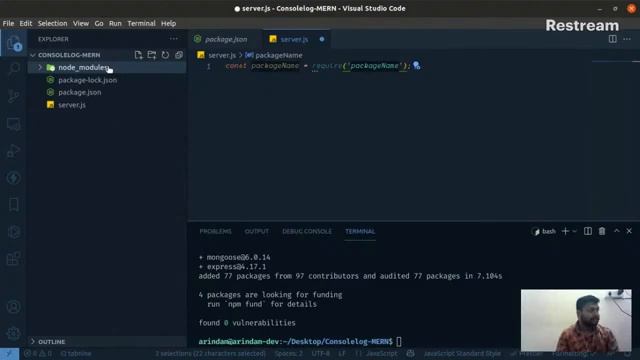Open the Help menu

pyautogui.click(x=168, y=23)
